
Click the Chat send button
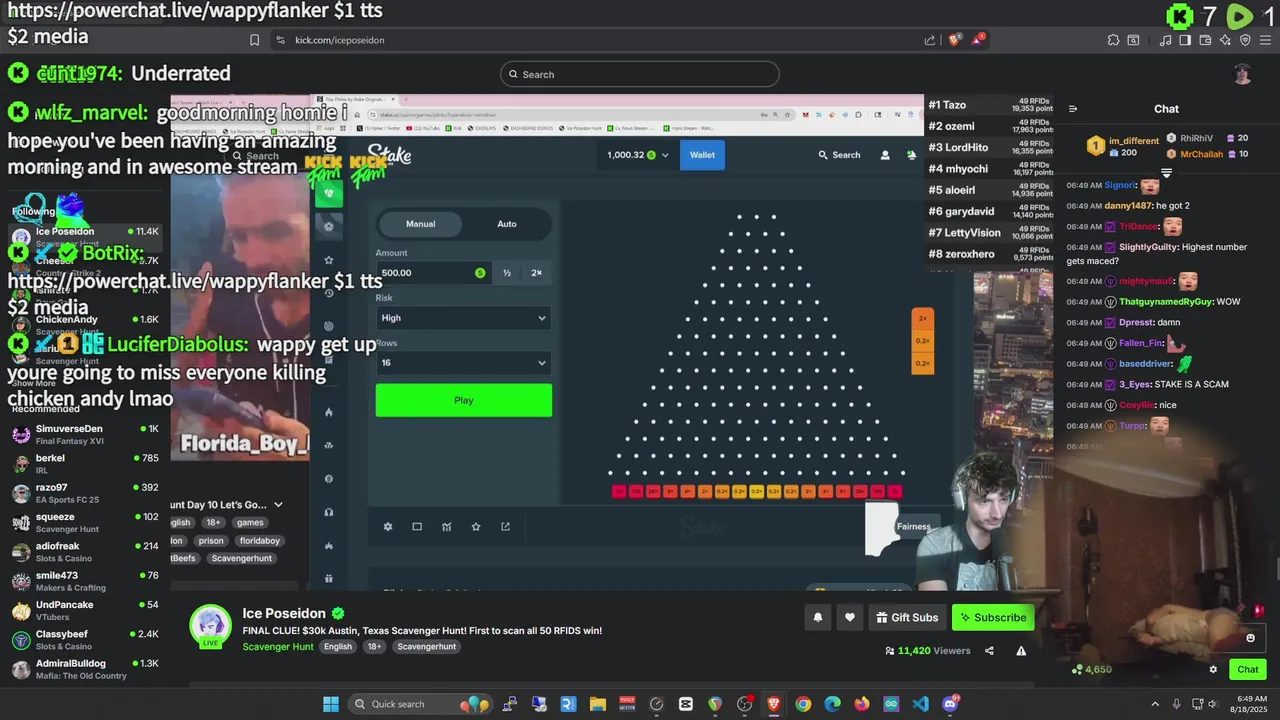pos(1248,670)
